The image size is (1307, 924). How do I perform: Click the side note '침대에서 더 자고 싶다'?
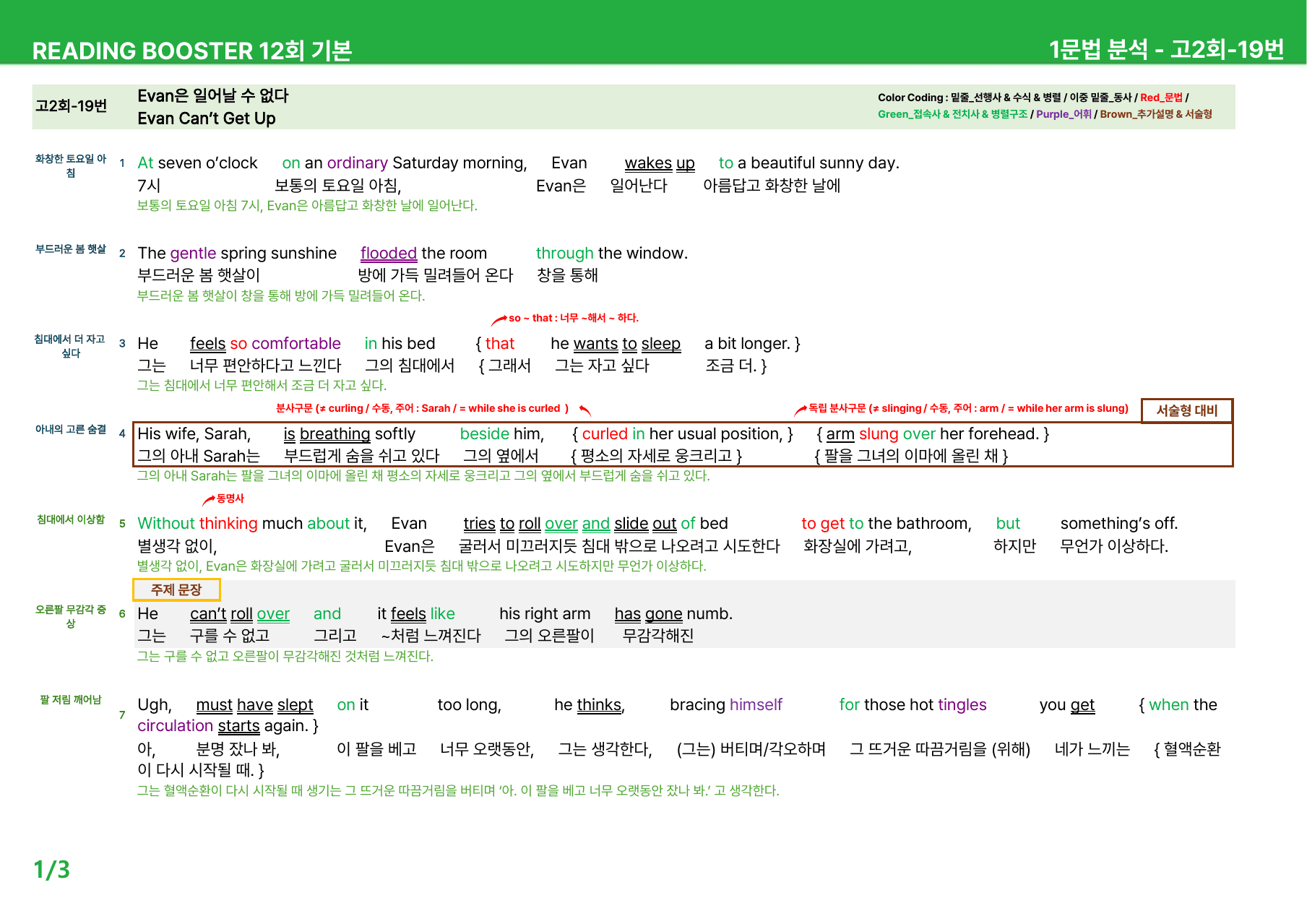[x=71, y=346]
